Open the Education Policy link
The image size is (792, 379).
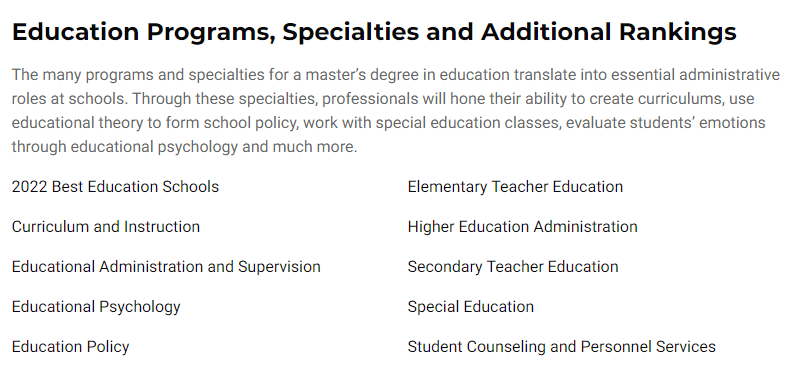pyautogui.click(x=71, y=347)
